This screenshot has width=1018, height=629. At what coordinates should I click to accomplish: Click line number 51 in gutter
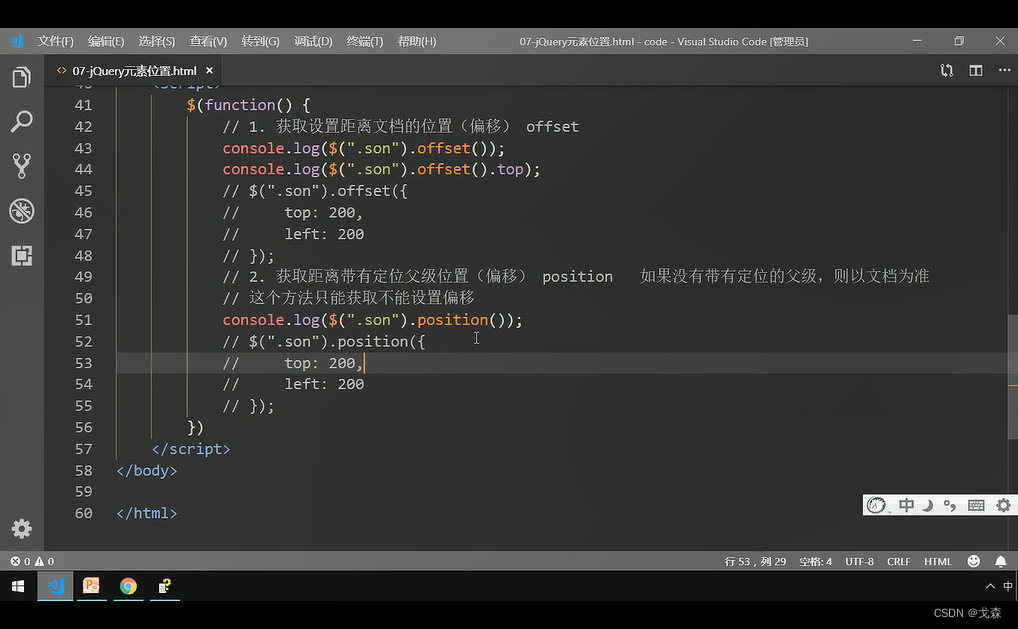83,320
